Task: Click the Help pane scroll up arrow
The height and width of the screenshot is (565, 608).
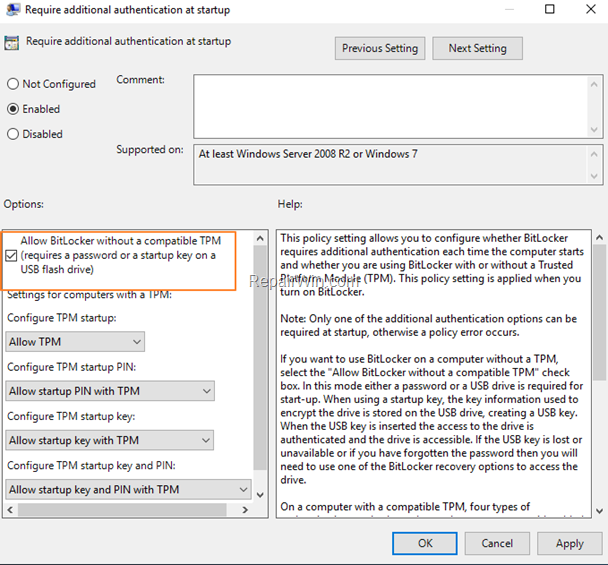Action: 599,238
